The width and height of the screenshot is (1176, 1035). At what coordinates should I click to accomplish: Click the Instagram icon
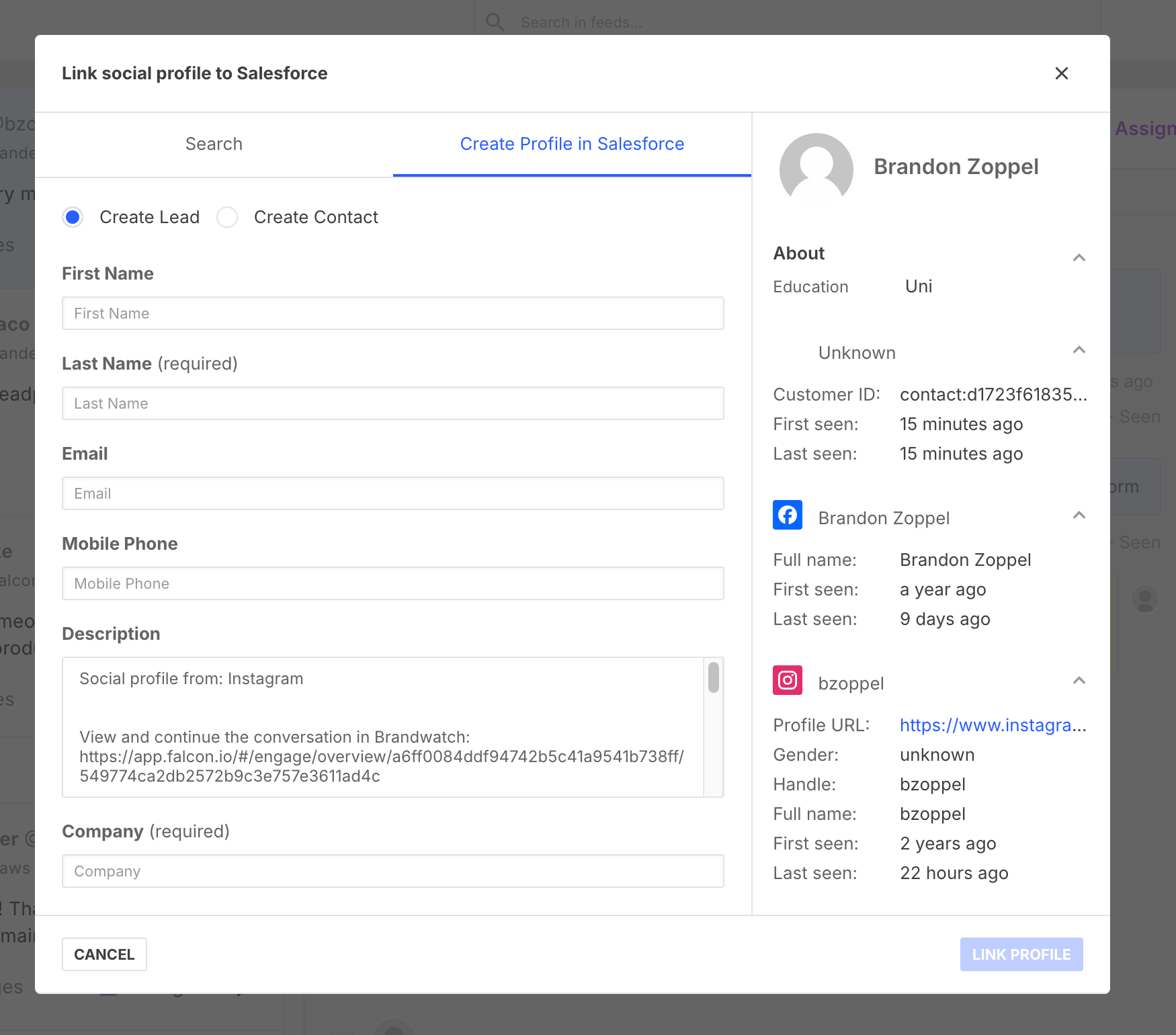788,680
